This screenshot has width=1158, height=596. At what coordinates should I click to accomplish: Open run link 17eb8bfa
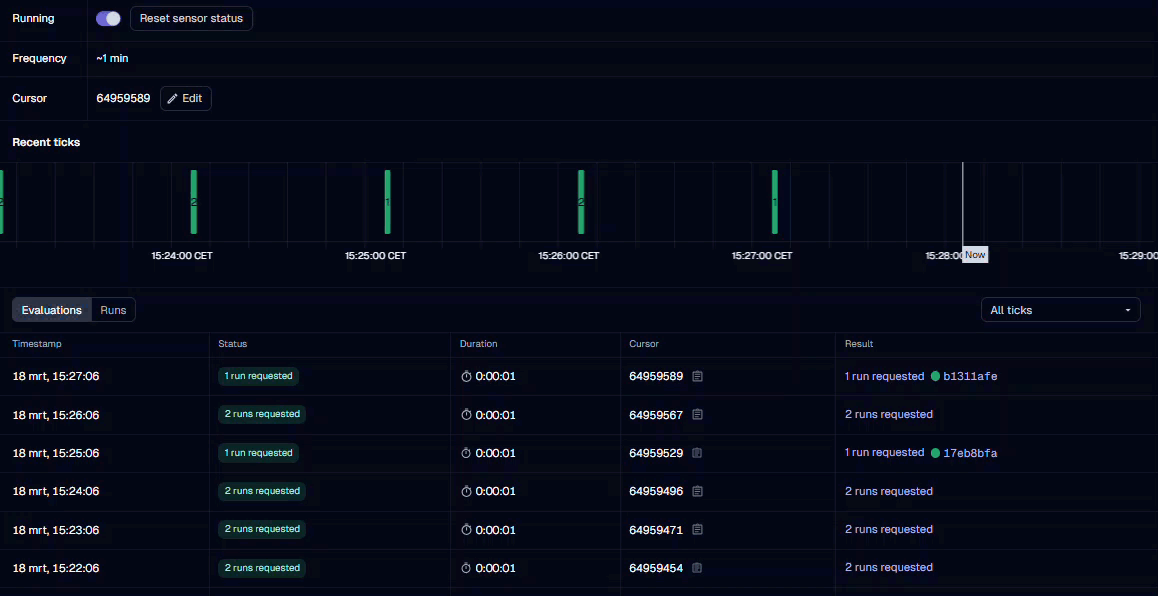[970, 453]
